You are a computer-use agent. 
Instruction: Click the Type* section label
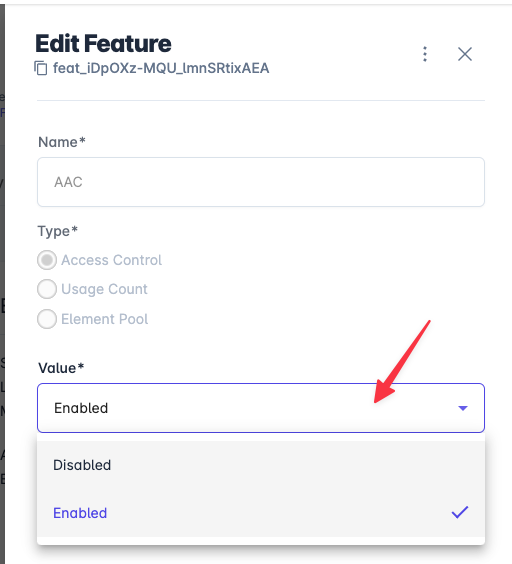58,231
